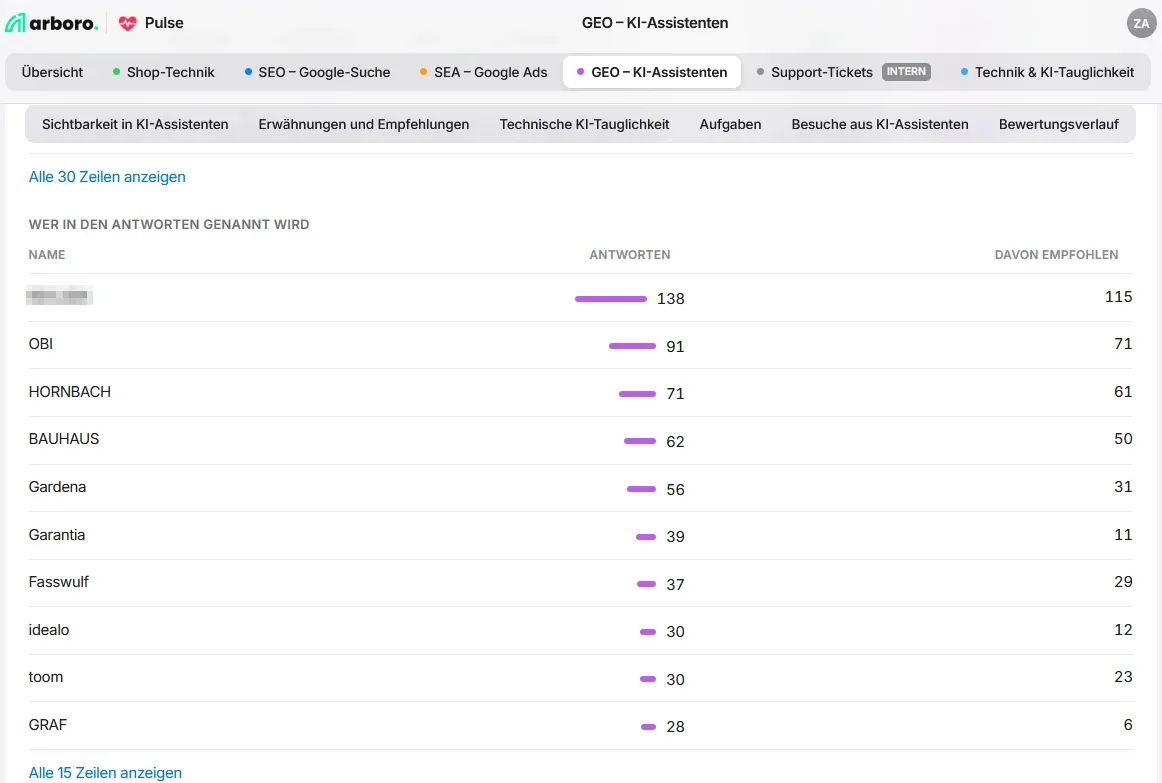Screen dimensions: 1162x783
Task: Click the BAUHAUS row name
Action: tap(64, 439)
